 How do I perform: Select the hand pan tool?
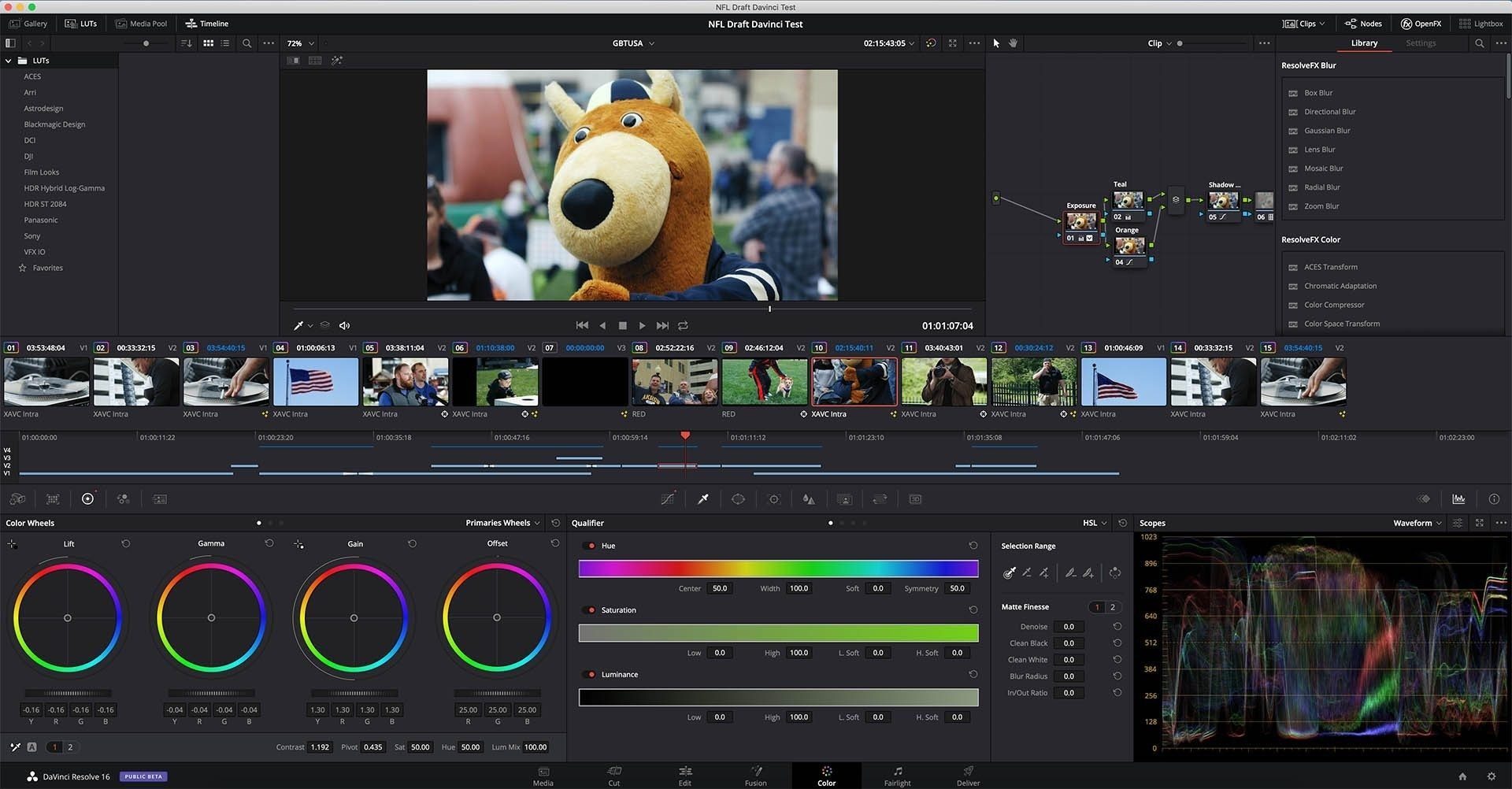point(1013,43)
